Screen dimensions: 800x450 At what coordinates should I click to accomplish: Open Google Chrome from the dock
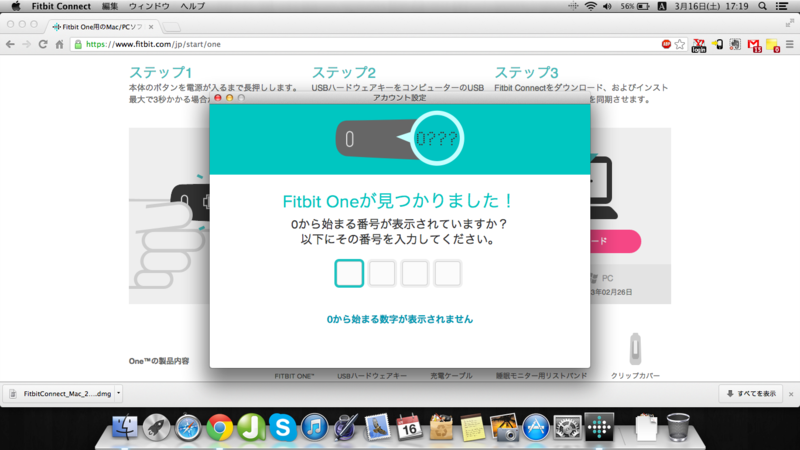click(x=219, y=427)
